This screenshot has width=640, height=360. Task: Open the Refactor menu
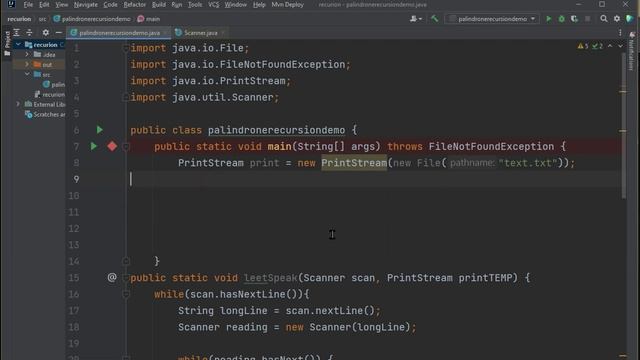pos(135,5)
